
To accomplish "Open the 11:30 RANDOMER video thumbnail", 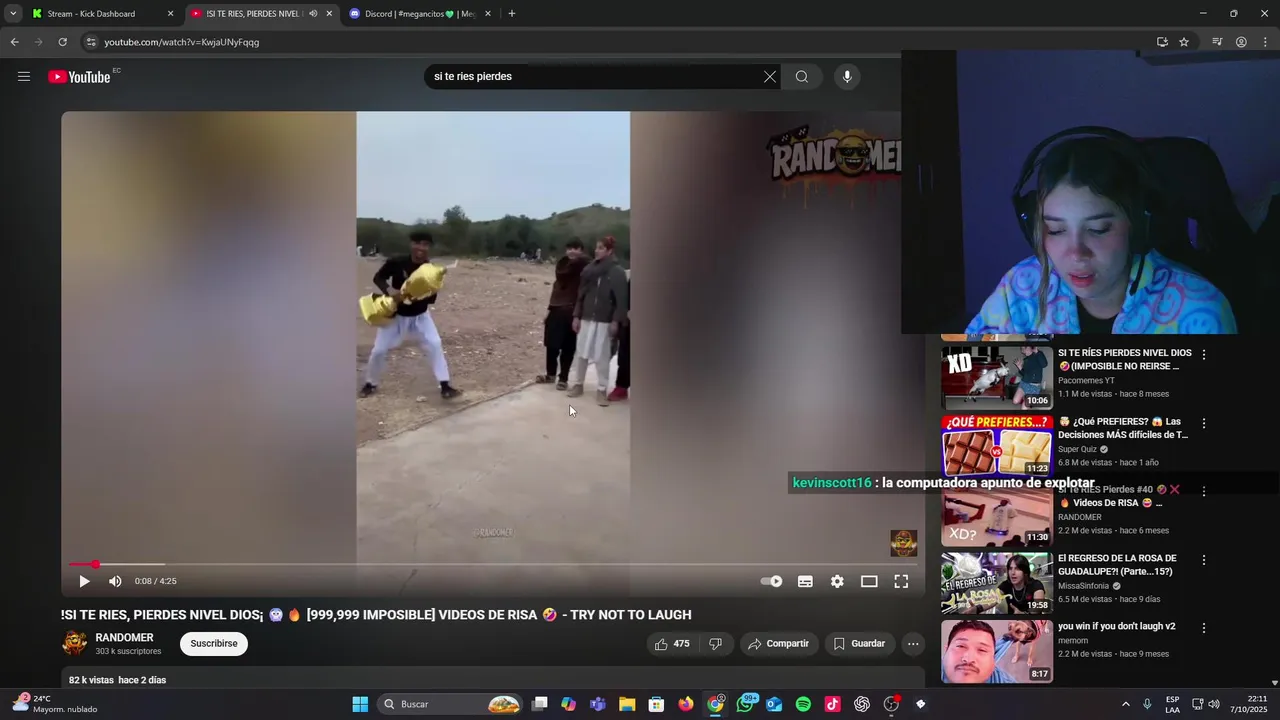I will 996,514.
